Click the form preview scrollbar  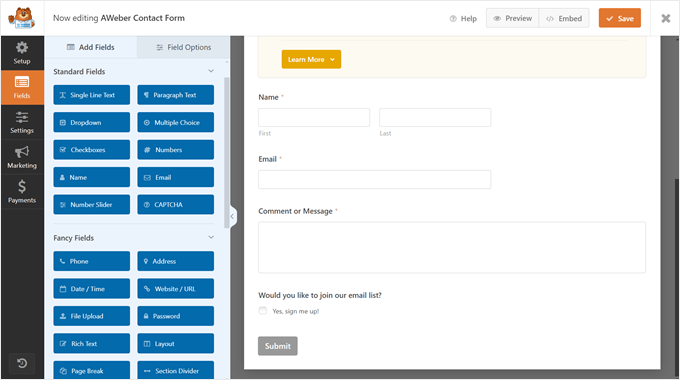[x=677, y=278]
